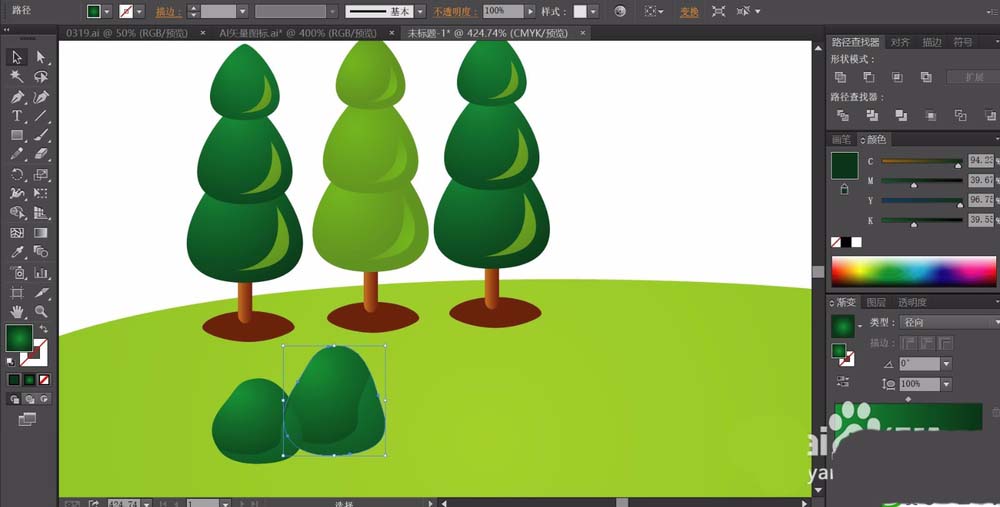1000x507 pixels.
Task: Open stroke color dropdown in control bar
Action: pos(140,11)
